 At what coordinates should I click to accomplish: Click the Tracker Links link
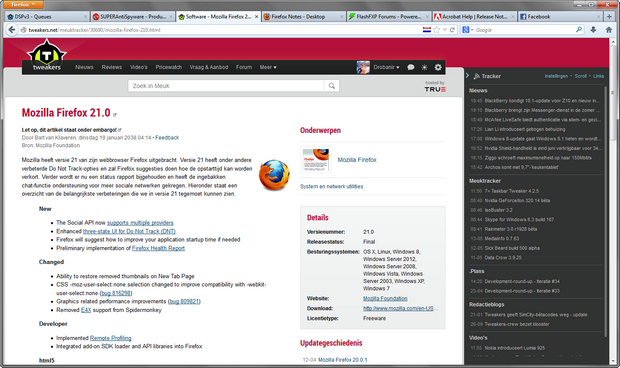click(598, 76)
